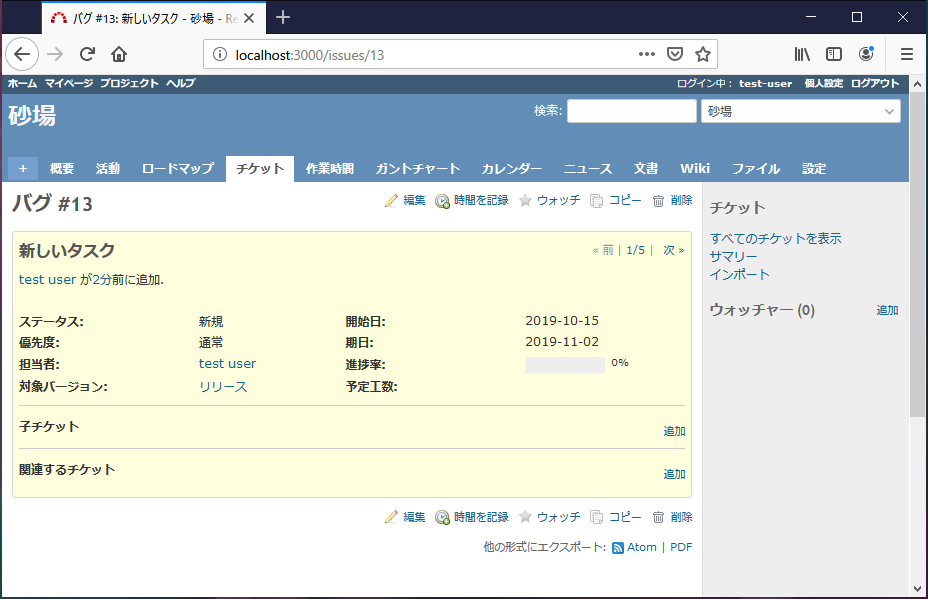The image size is (928, 599).
Task: Open the カレンダー tab
Action: [511, 169]
